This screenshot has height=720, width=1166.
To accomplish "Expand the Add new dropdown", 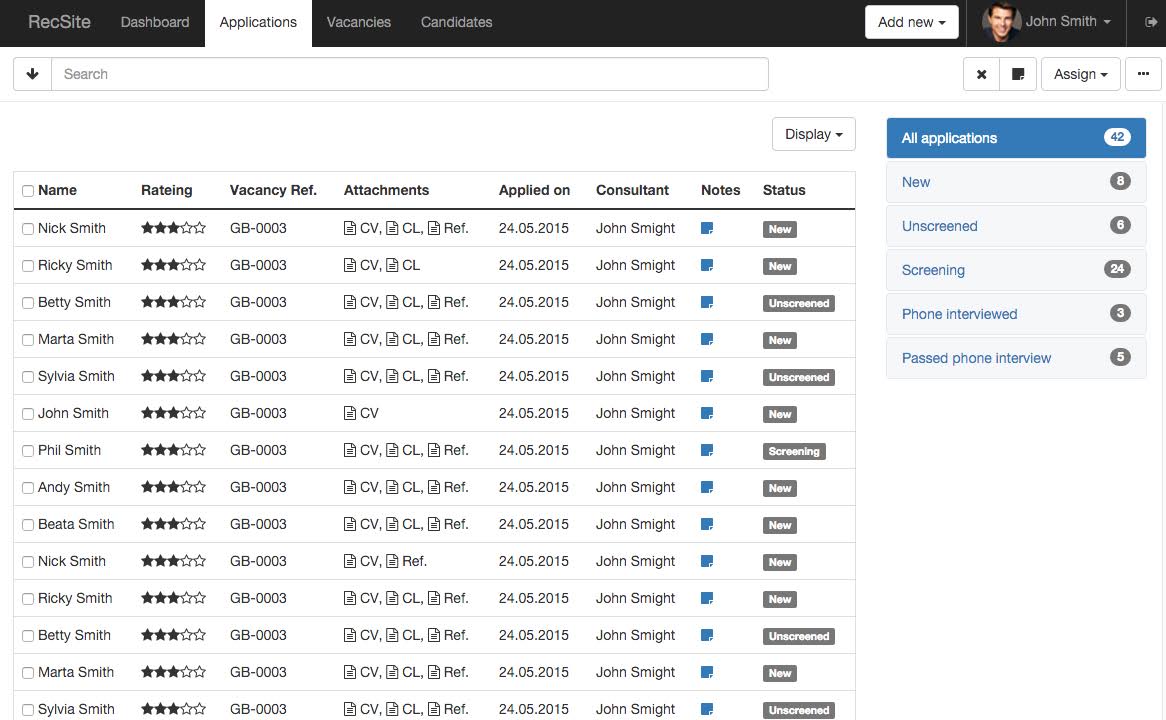I will click(x=911, y=22).
